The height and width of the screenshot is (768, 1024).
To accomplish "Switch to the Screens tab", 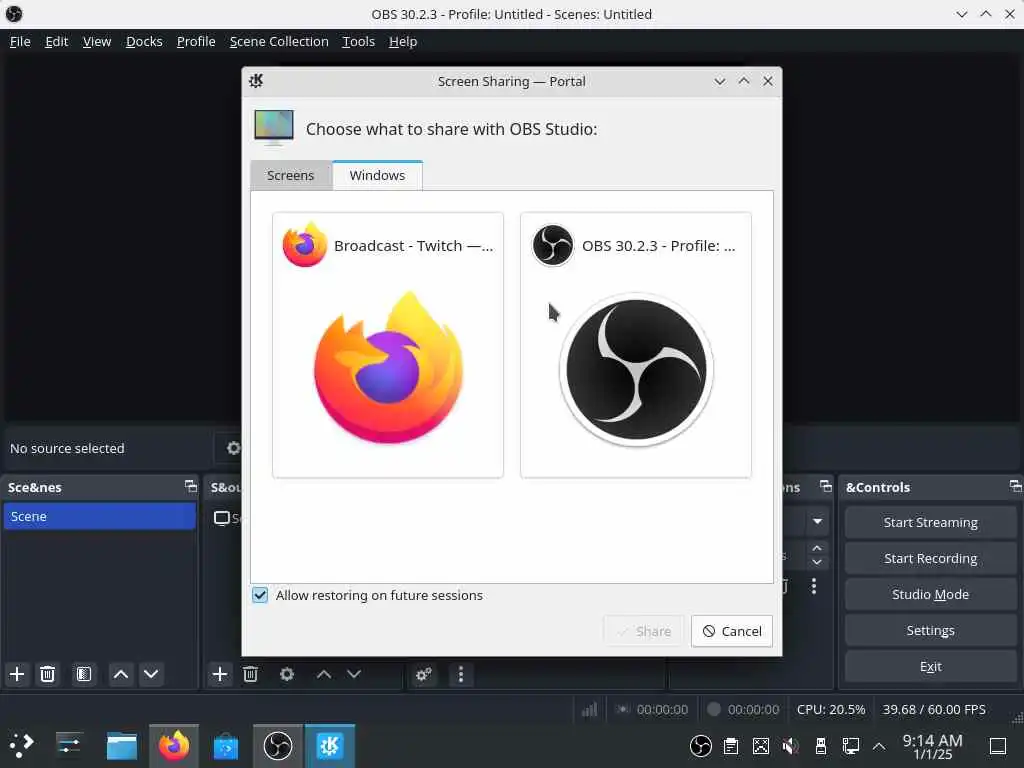I will [x=291, y=176].
